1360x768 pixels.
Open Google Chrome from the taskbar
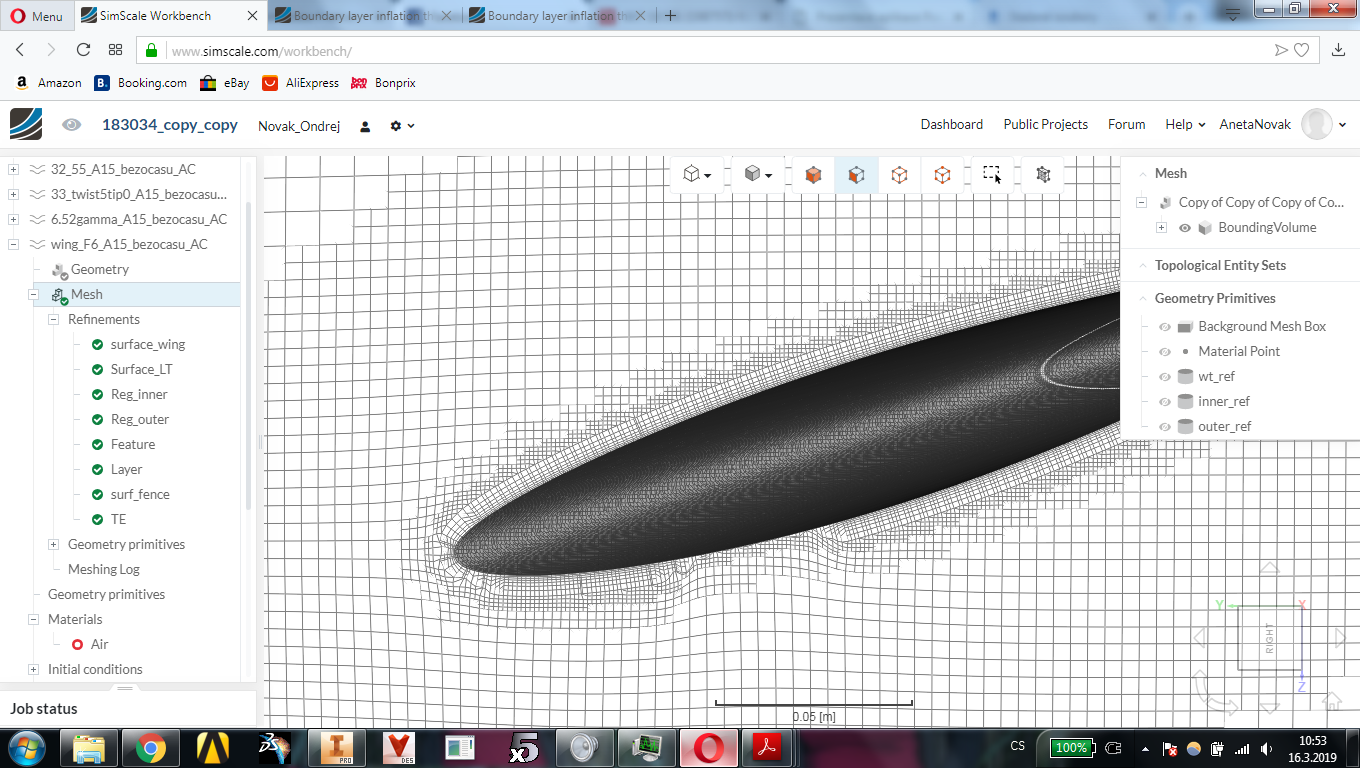[x=151, y=747]
